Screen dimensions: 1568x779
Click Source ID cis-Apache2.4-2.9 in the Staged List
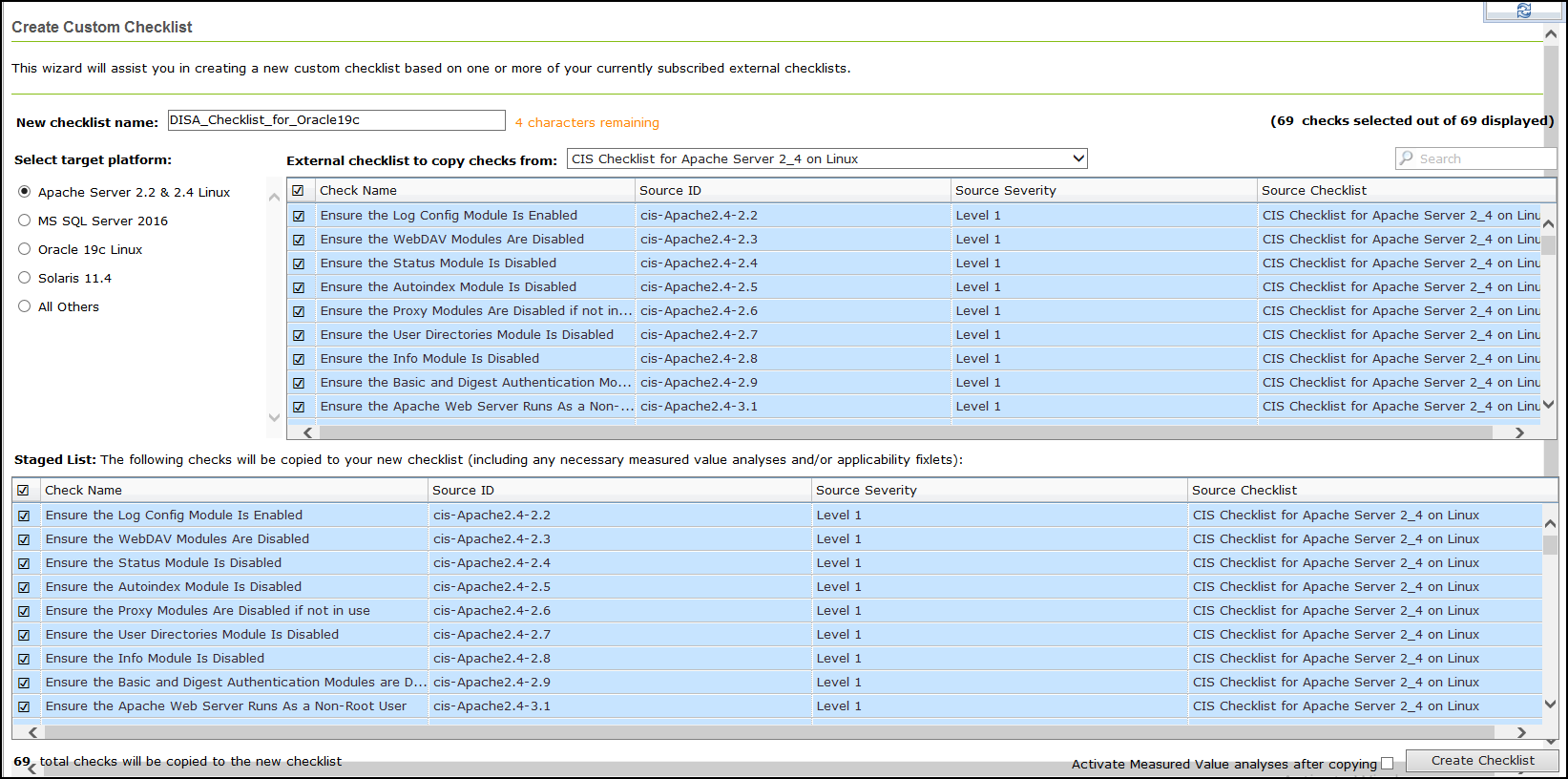tap(491, 683)
